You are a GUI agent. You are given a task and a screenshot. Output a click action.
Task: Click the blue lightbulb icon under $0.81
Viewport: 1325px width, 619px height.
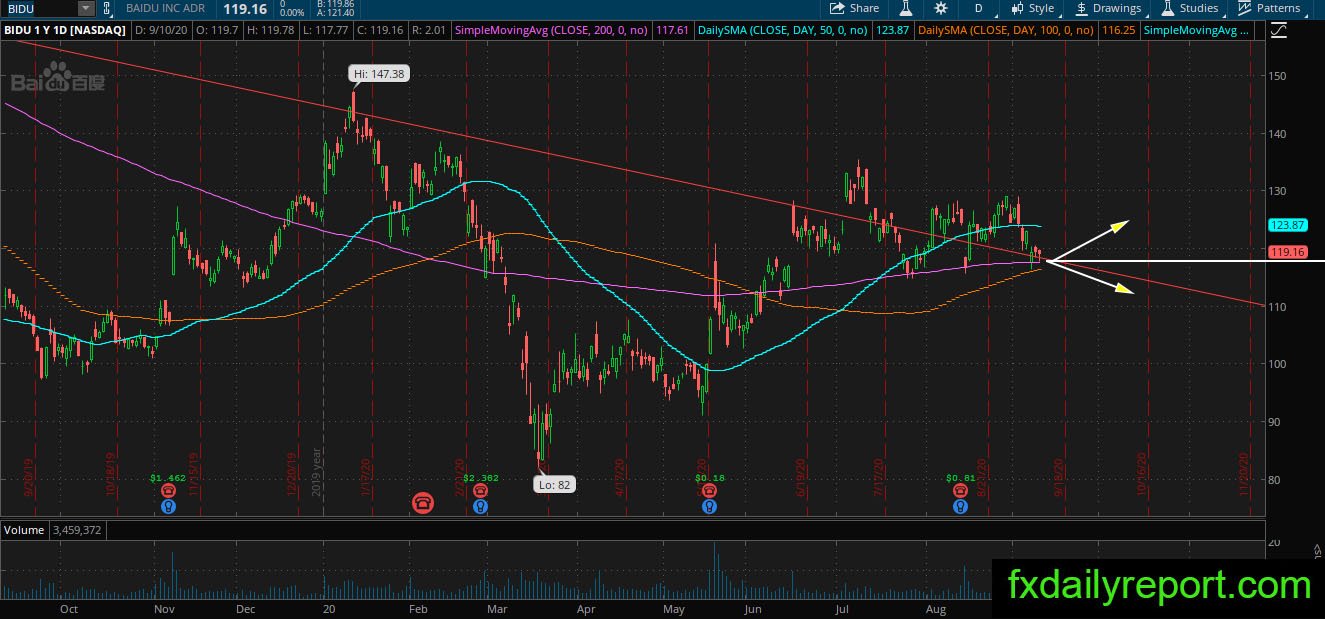pyautogui.click(x=960, y=507)
